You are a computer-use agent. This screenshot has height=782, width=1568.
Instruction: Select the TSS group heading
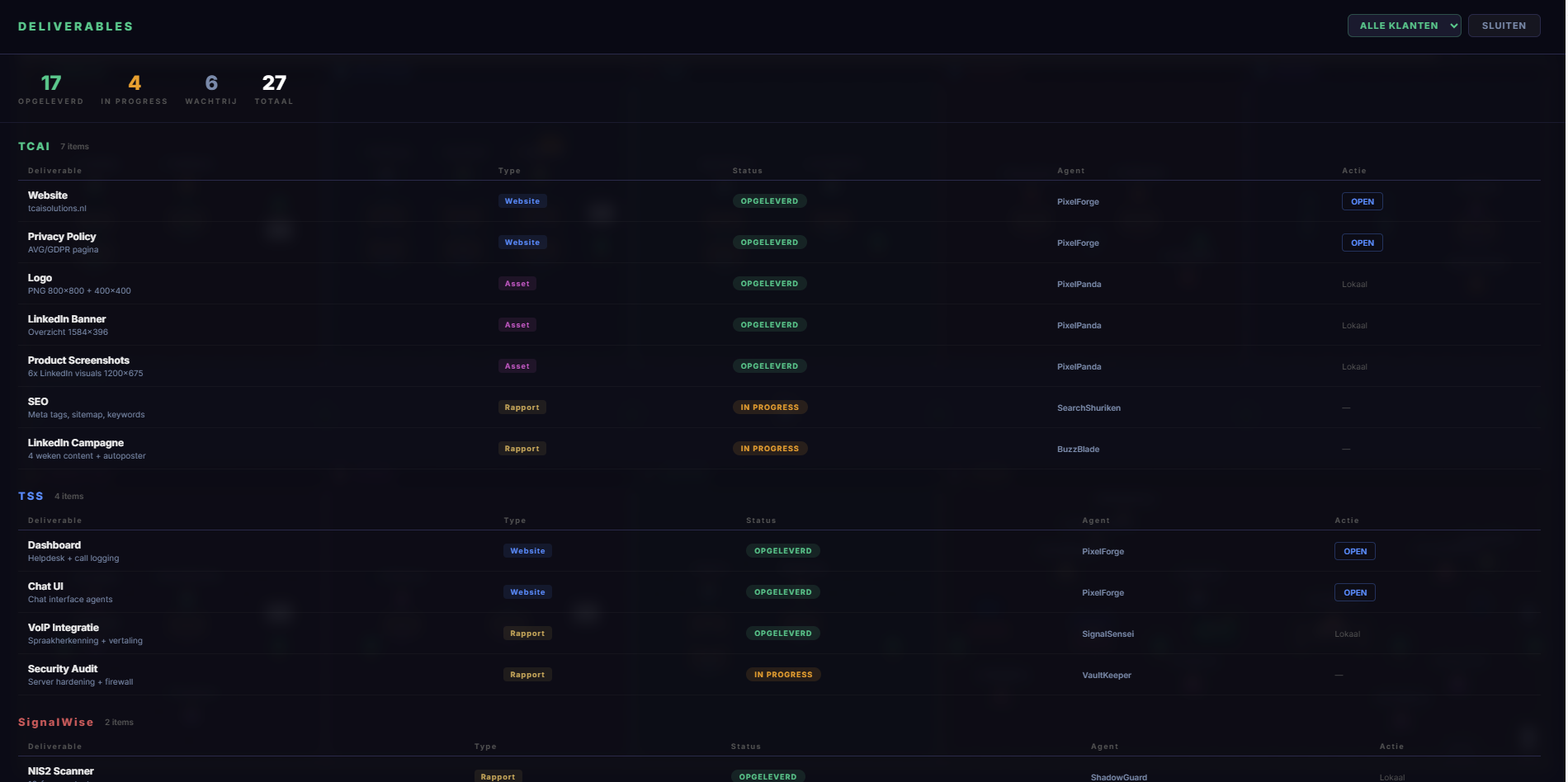tap(31, 496)
